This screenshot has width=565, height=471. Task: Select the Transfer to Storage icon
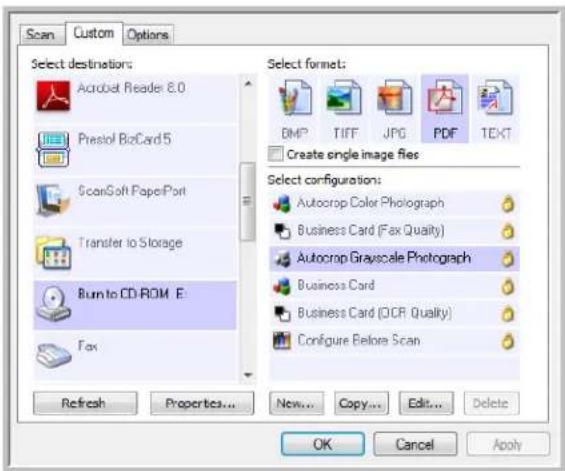pyautogui.click(x=53, y=253)
